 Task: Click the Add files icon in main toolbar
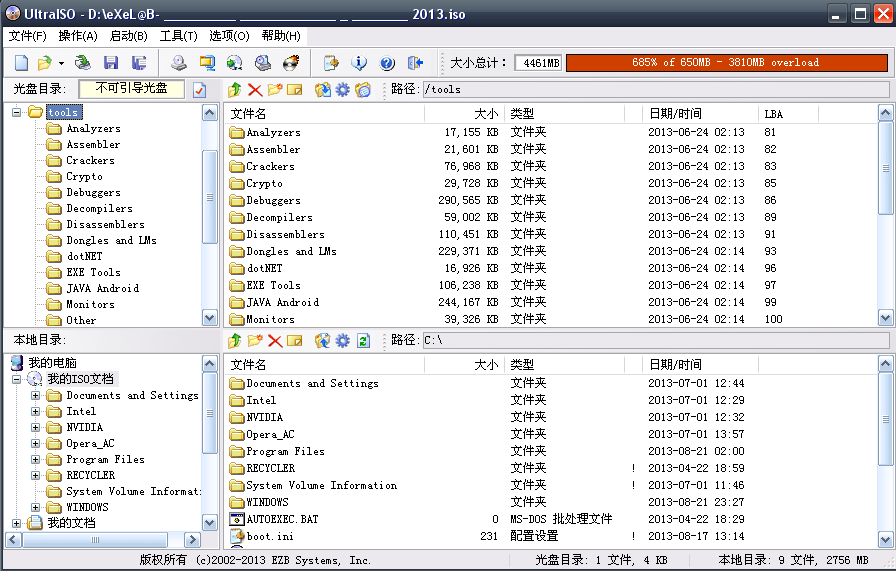tap(331, 63)
